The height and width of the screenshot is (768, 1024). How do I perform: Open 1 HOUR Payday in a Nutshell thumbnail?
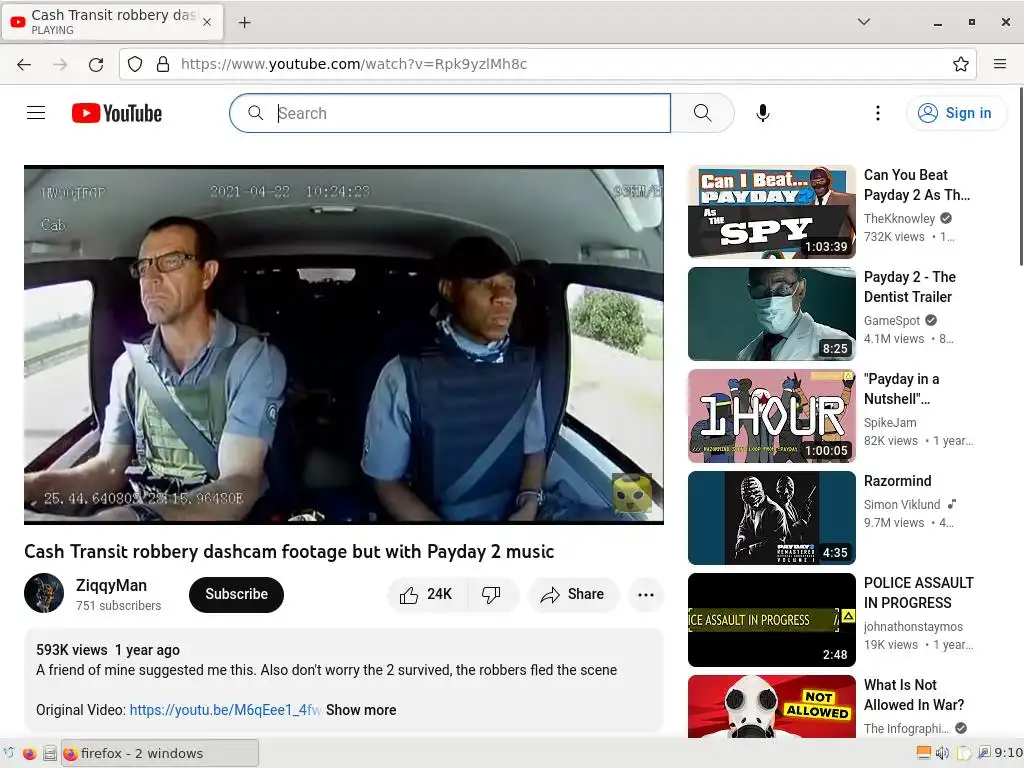(x=771, y=415)
